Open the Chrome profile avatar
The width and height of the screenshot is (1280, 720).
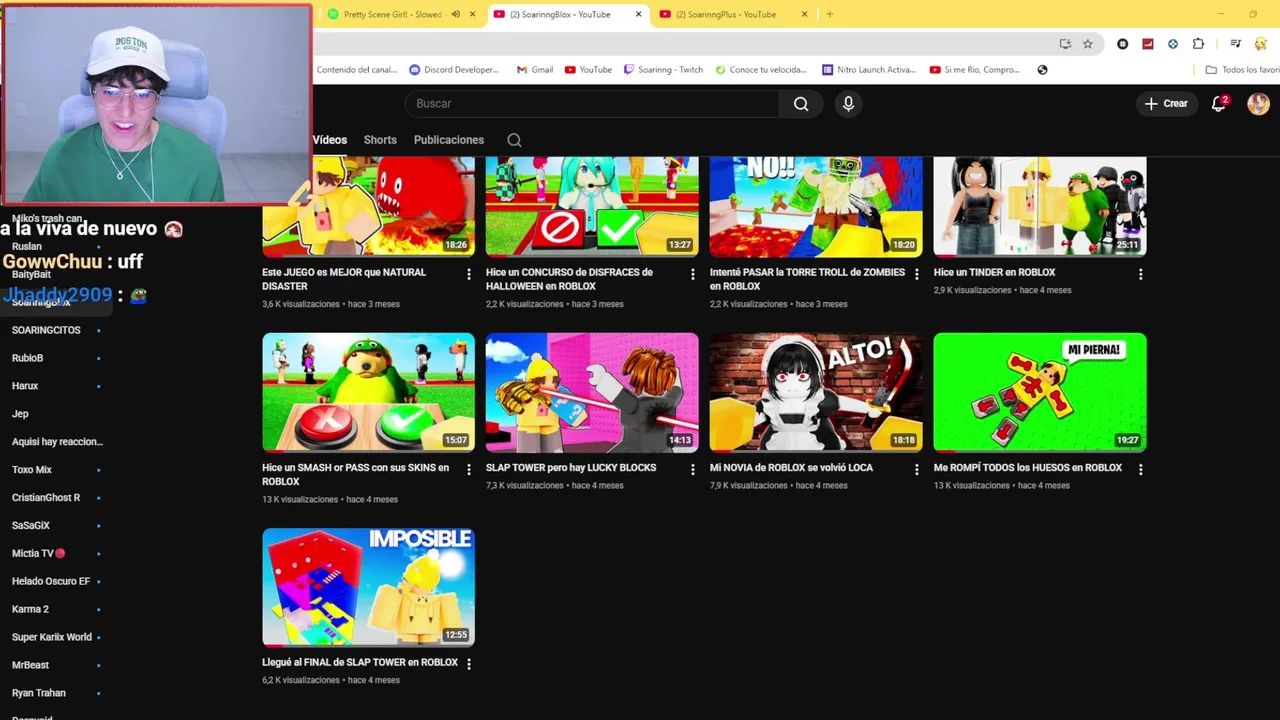[1262, 44]
